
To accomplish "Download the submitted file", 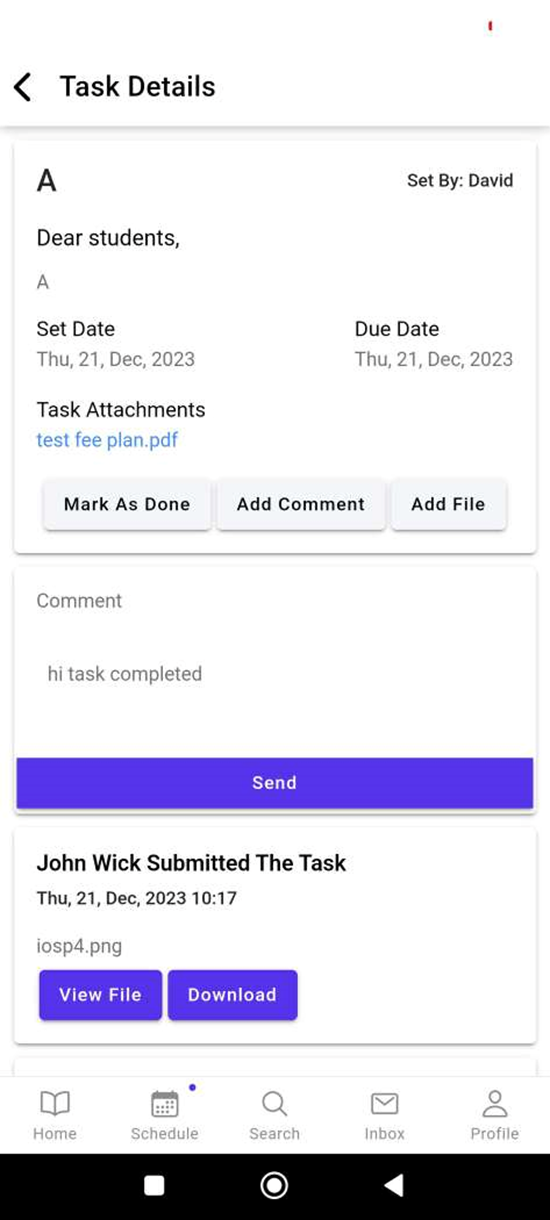I will pos(232,994).
